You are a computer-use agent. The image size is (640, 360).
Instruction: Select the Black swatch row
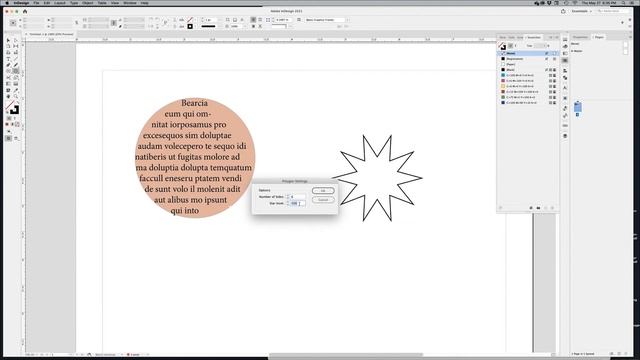point(528,70)
